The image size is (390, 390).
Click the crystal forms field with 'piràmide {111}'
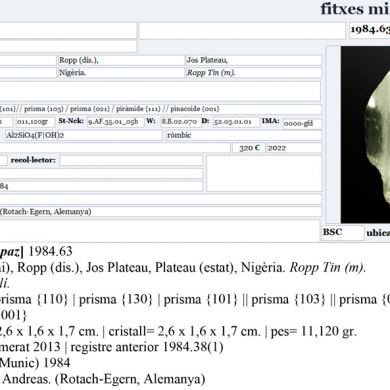[161, 109]
